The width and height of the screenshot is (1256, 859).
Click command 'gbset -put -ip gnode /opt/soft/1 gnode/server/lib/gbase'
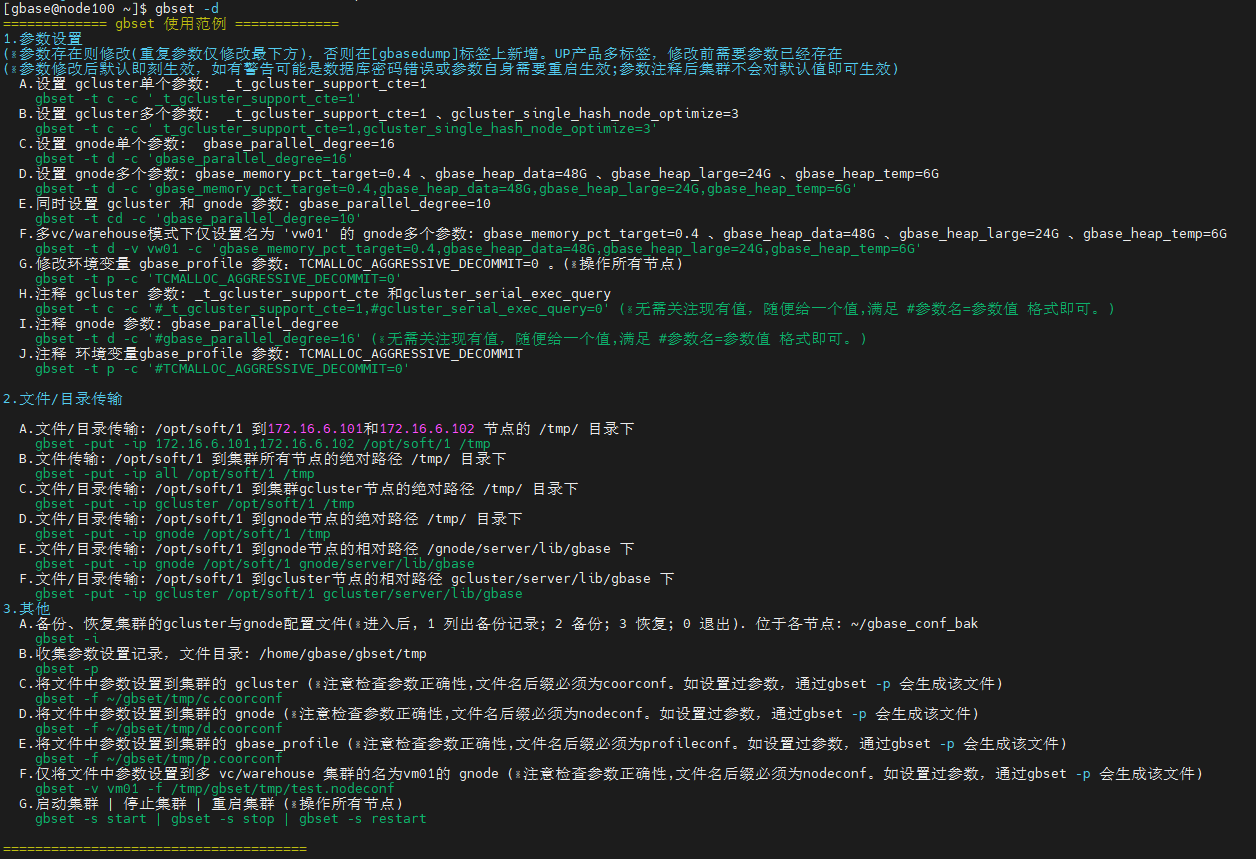click(255, 563)
